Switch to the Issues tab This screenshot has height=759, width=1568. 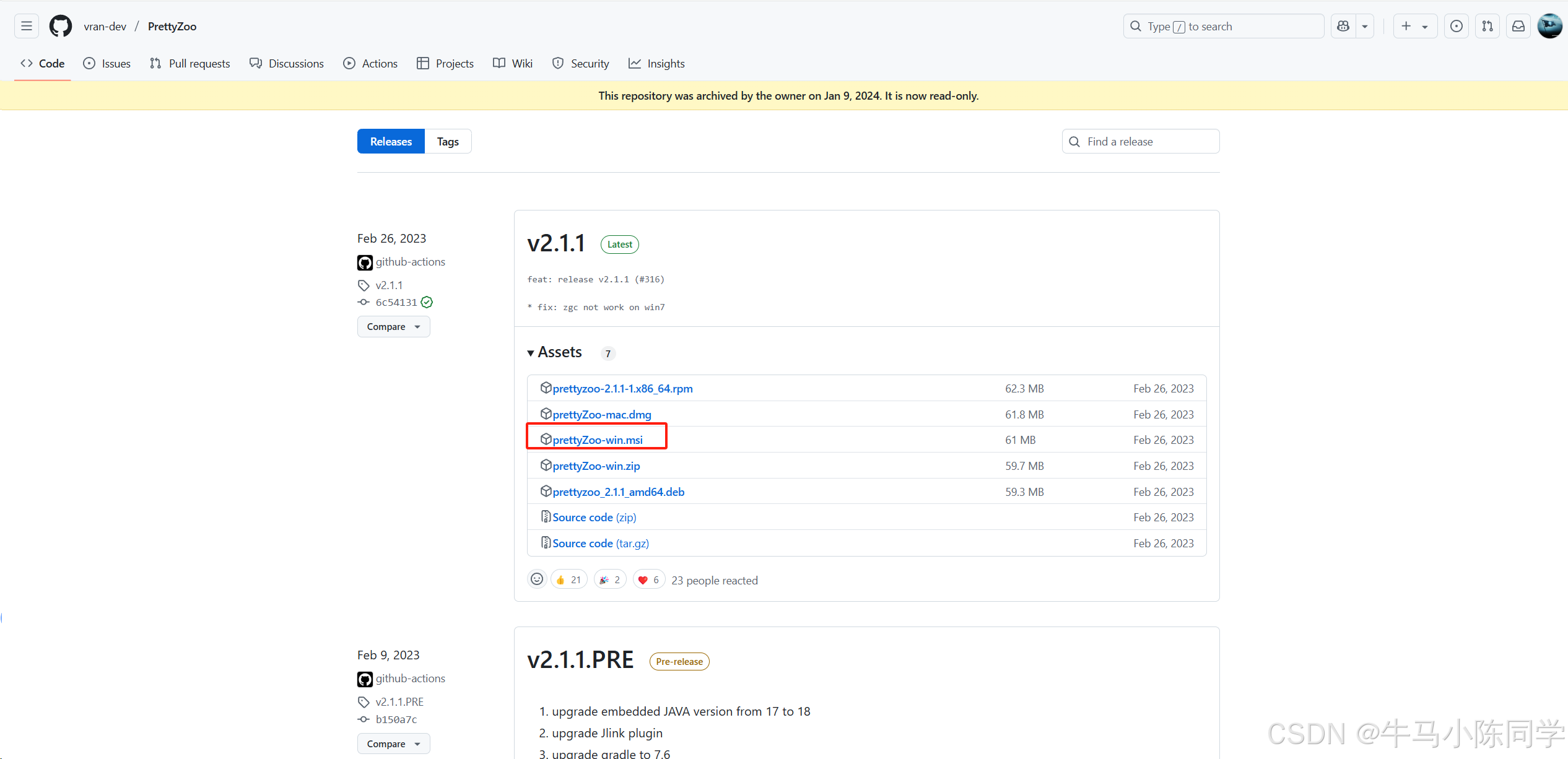pyautogui.click(x=107, y=63)
